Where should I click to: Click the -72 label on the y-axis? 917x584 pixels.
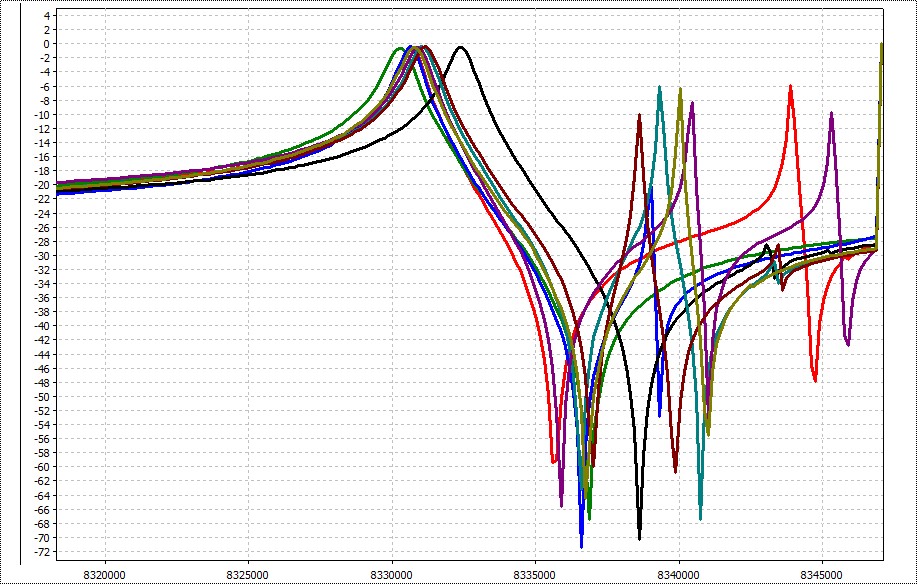[x=41, y=551]
